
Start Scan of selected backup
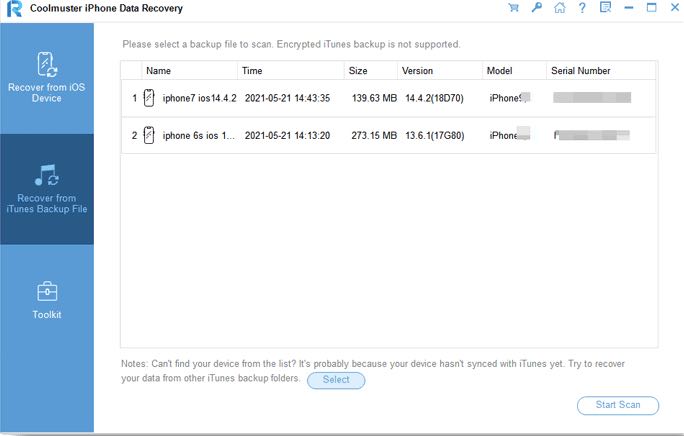pyautogui.click(x=618, y=405)
